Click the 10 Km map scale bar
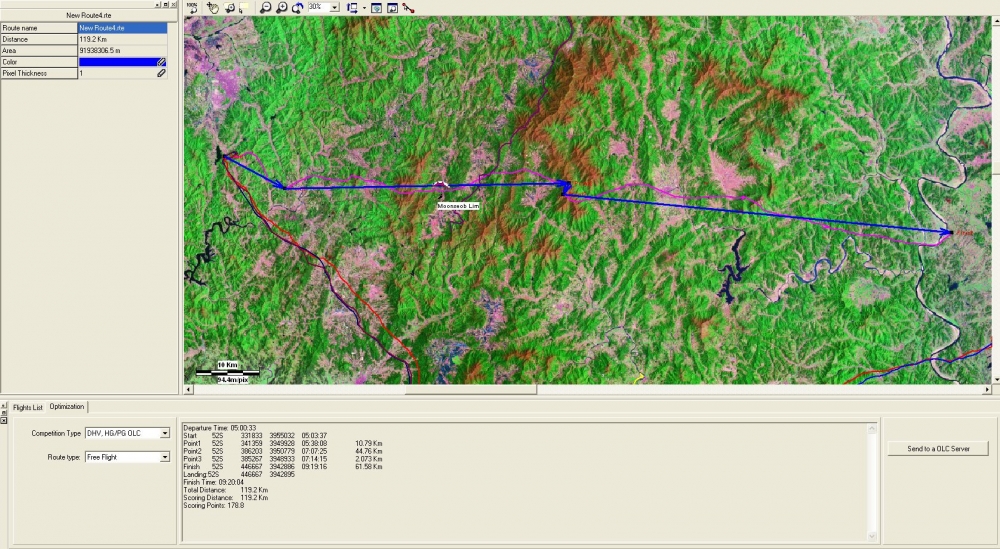The image size is (1000, 549). tap(228, 371)
